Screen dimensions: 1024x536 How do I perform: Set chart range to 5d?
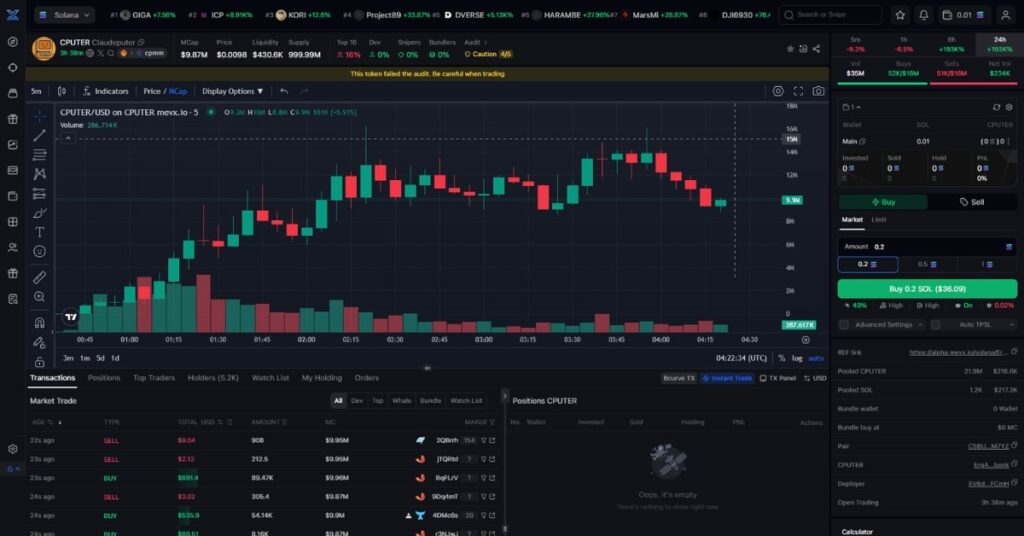click(100, 358)
